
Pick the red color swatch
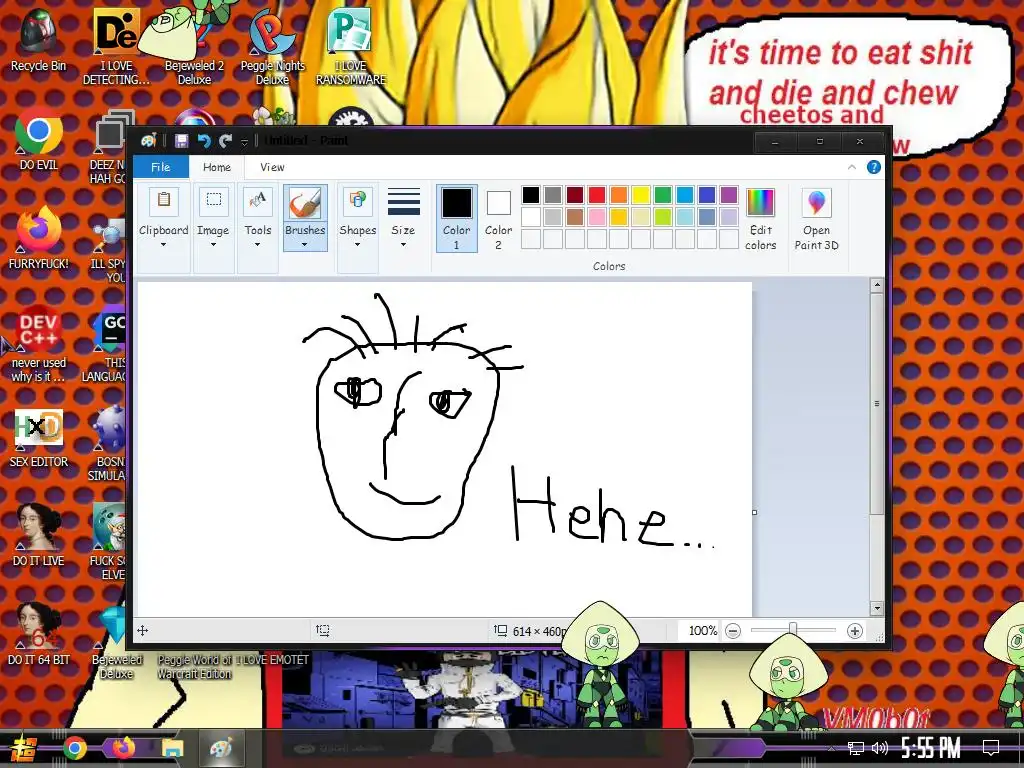tap(597, 195)
